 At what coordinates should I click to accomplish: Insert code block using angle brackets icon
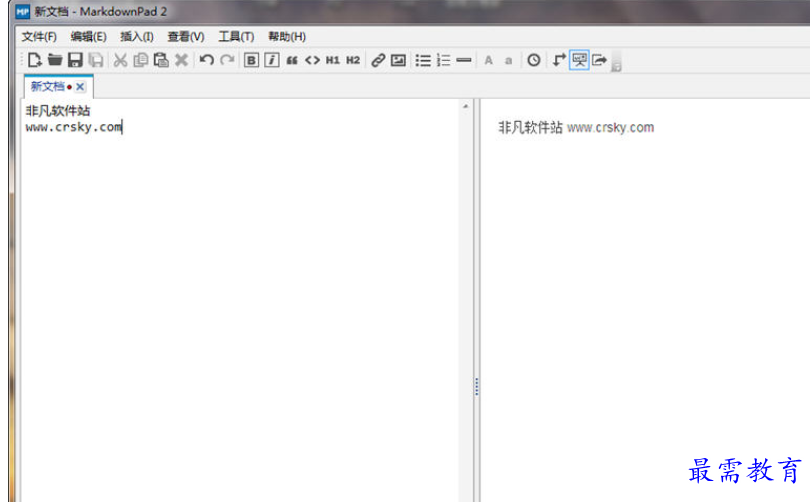pos(312,60)
